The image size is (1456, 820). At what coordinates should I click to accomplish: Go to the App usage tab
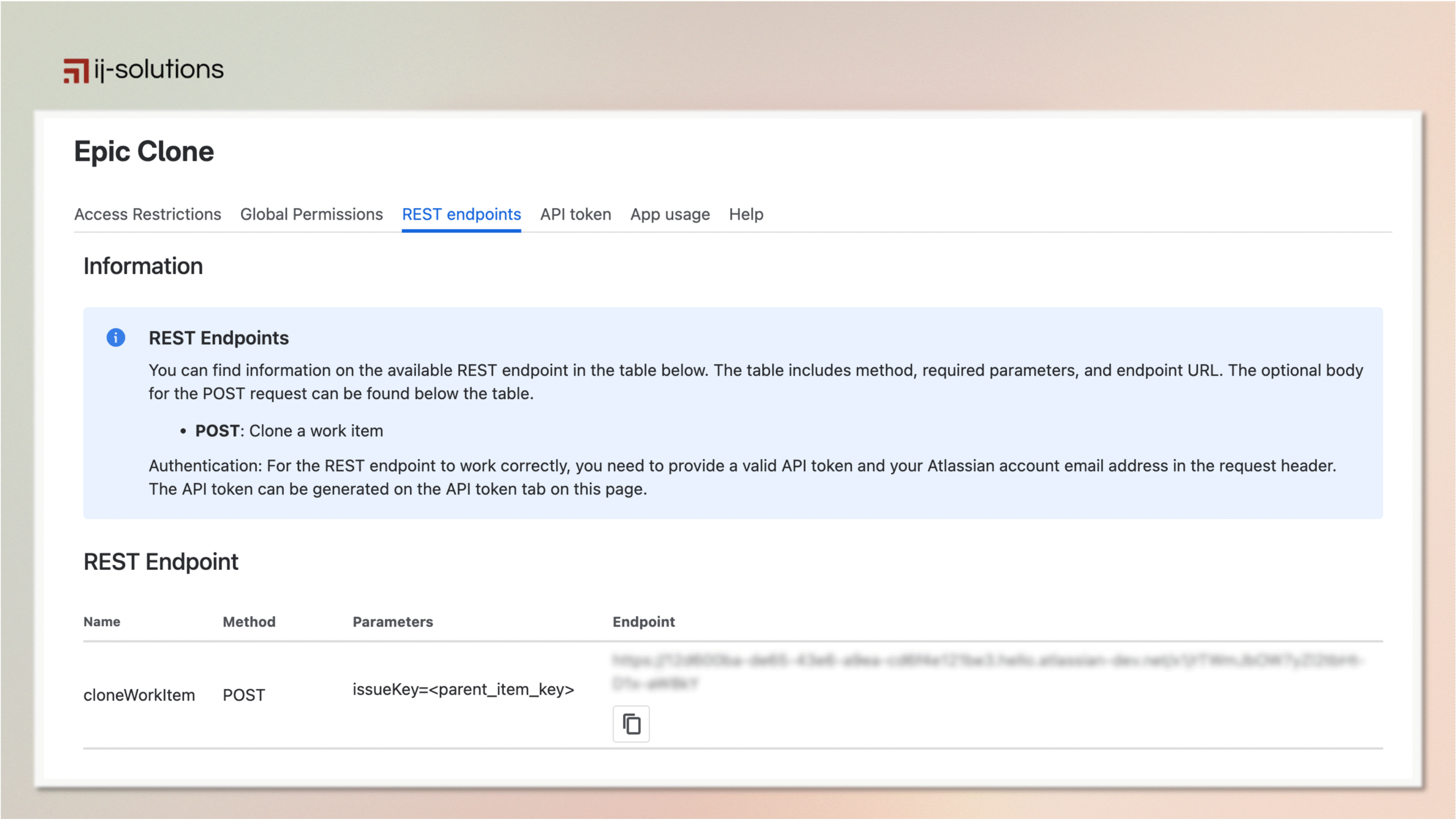pos(670,214)
